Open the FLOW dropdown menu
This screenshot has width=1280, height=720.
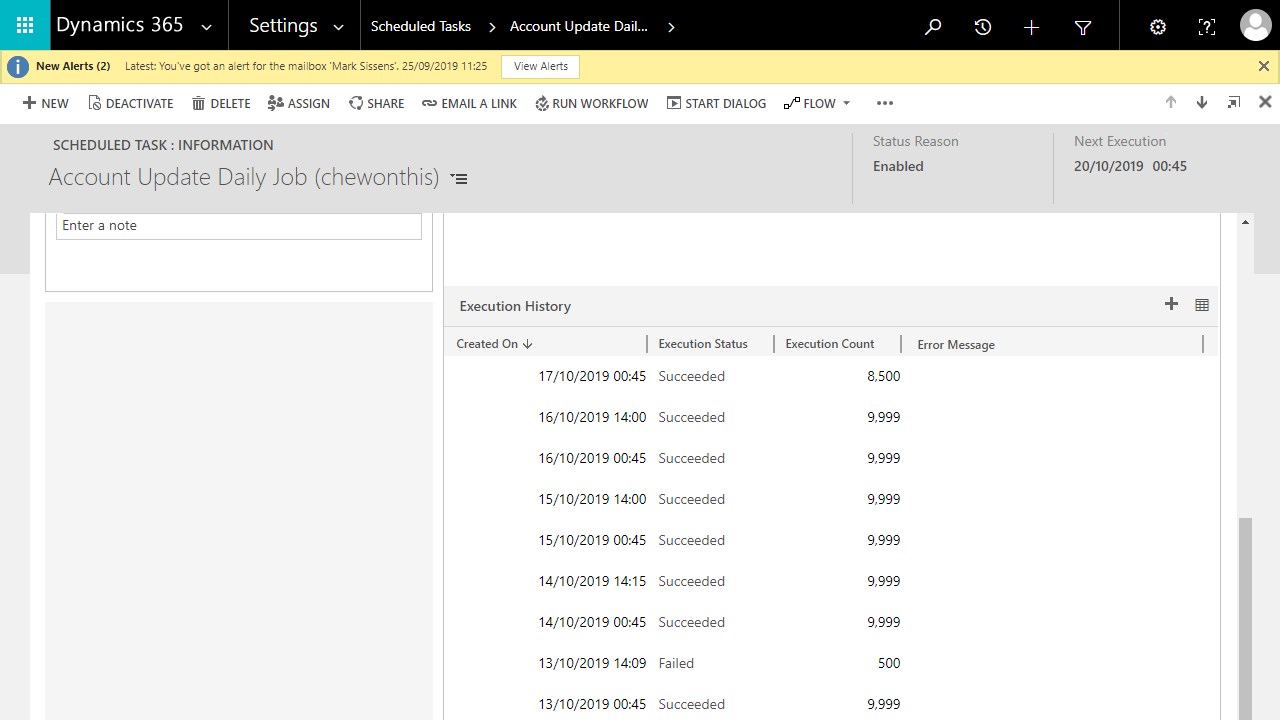click(817, 103)
